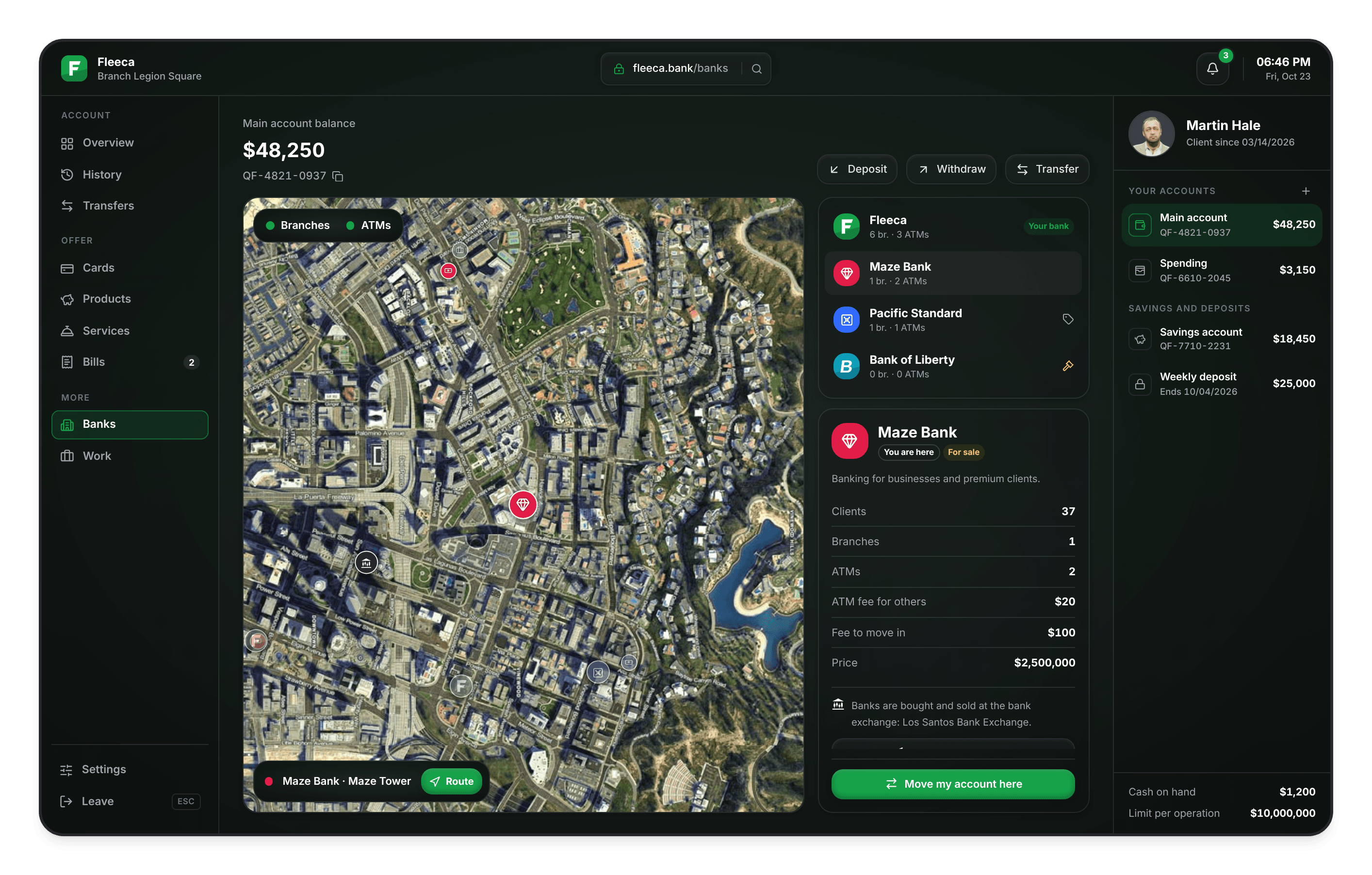Click the search icon in address bar

tap(756, 69)
